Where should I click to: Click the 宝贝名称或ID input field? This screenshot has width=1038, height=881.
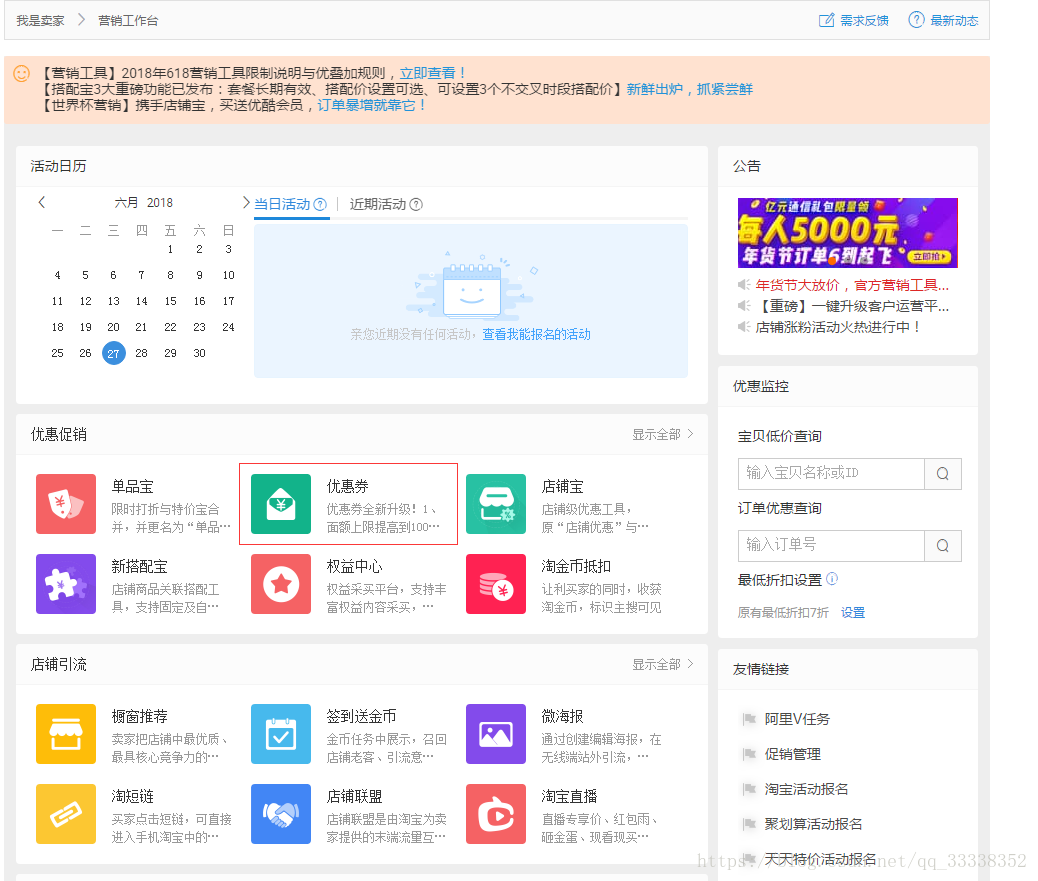pyautogui.click(x=831, y=474)
